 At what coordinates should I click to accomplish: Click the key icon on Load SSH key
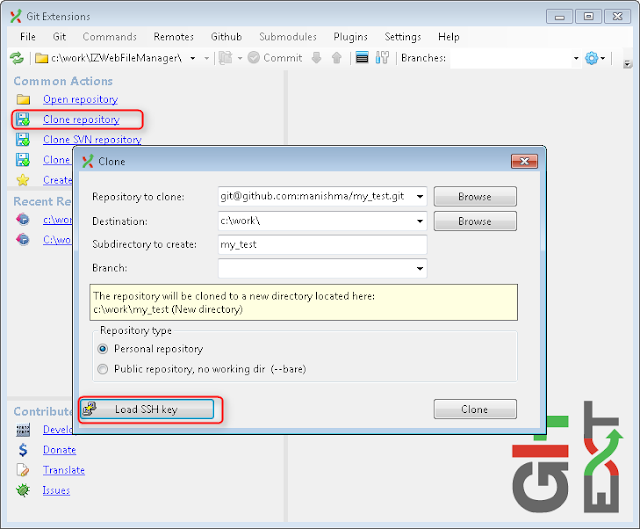pyautogui.click(x=89, y=409)
